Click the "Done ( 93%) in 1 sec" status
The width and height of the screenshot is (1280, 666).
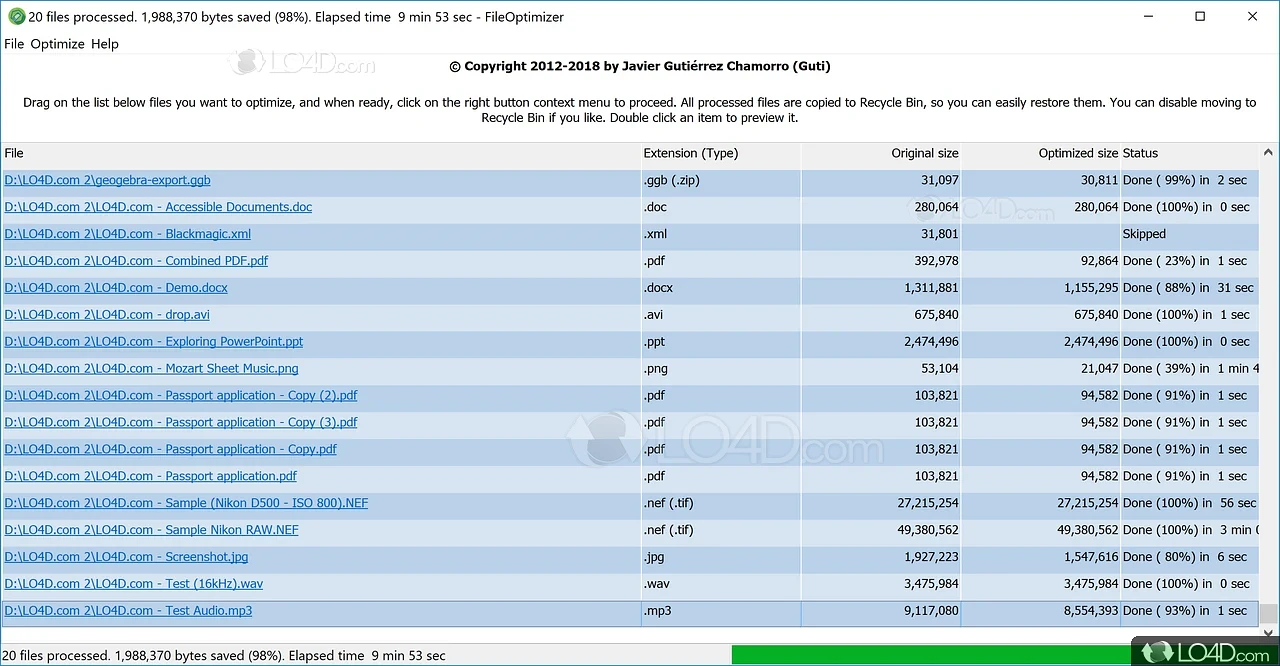[x=1185, y=611]
